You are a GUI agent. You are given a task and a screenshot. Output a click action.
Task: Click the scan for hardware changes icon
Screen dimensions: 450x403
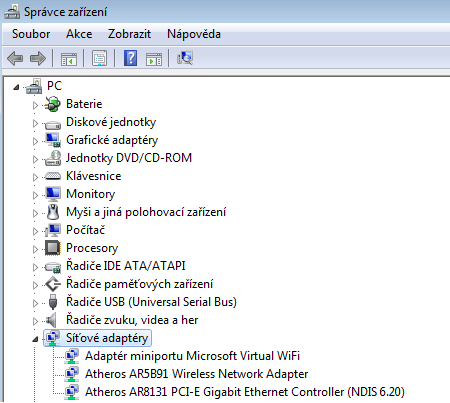[185, 58]
